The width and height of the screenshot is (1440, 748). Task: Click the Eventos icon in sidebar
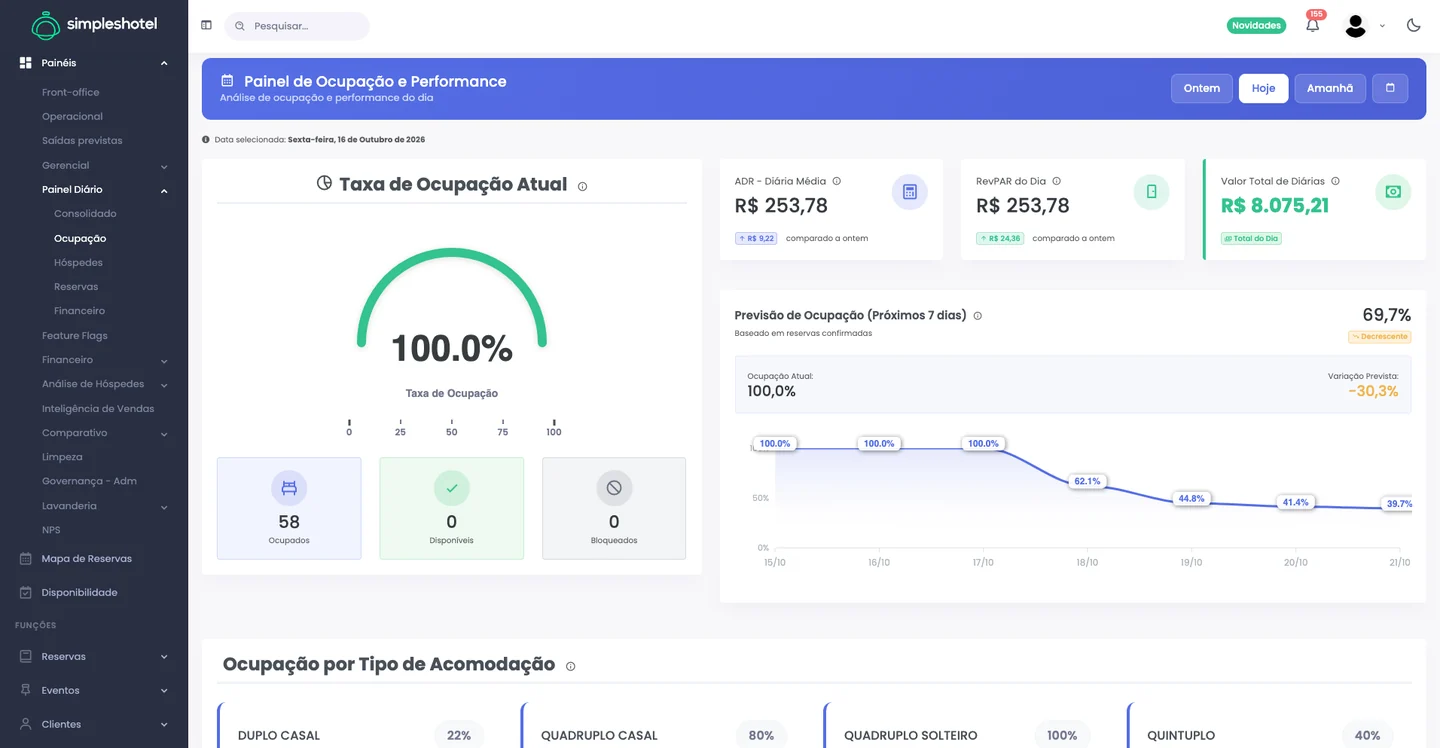pos(26,690)
